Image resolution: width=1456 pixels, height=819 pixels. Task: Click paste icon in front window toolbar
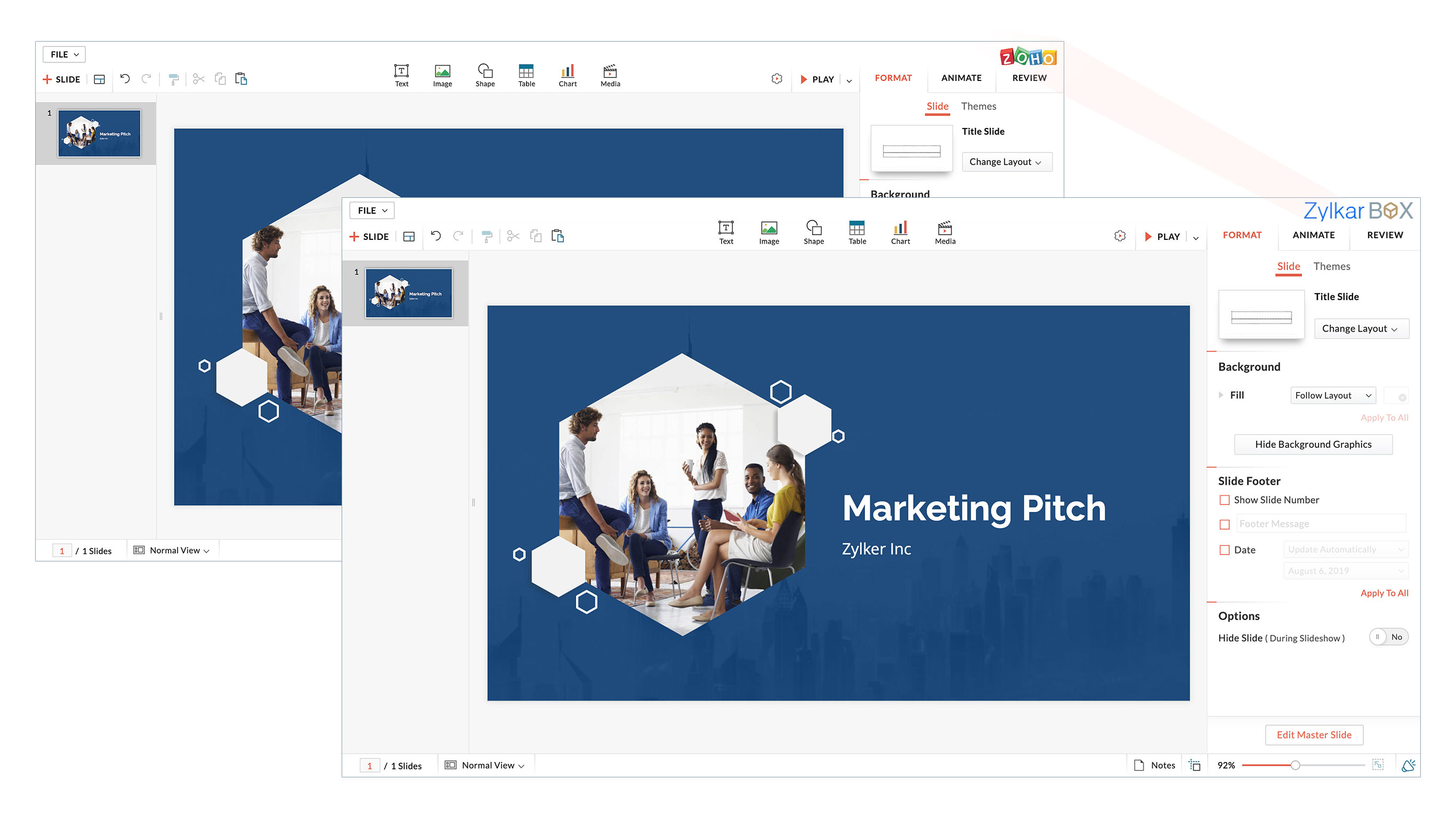(x=557, y=236)
